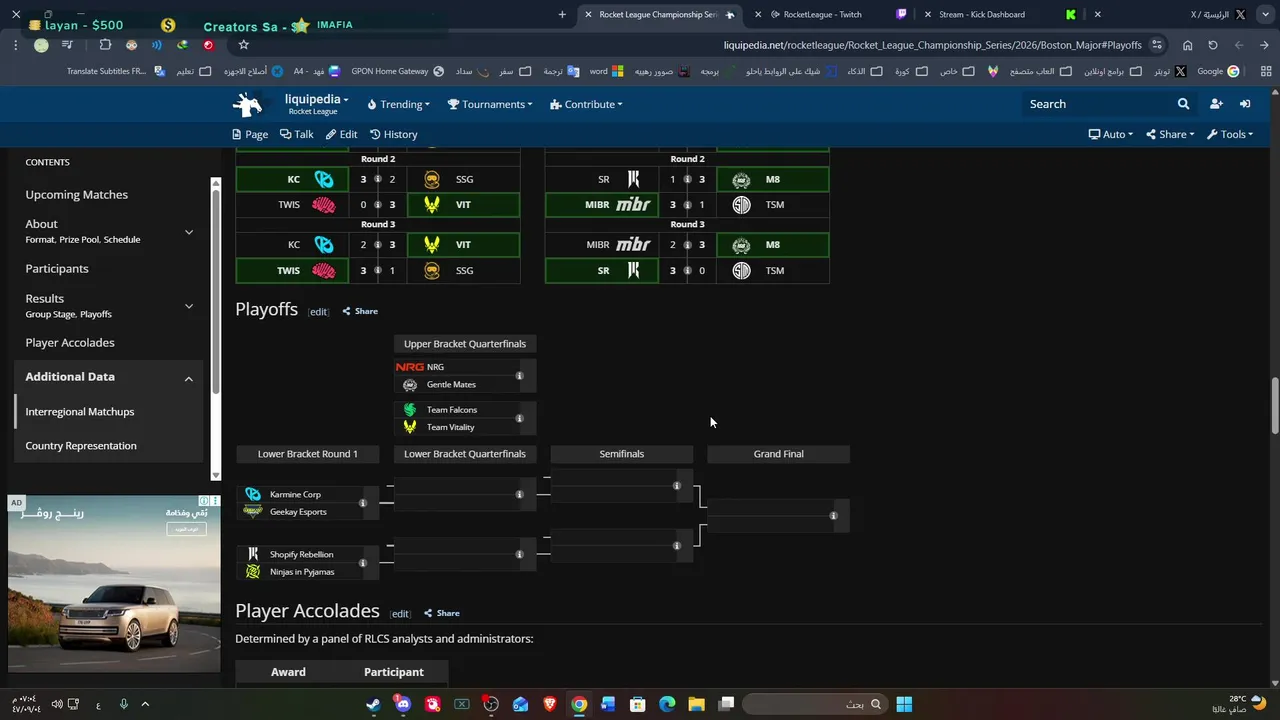Open Steam from the taskbar

[x=373, y=704]
